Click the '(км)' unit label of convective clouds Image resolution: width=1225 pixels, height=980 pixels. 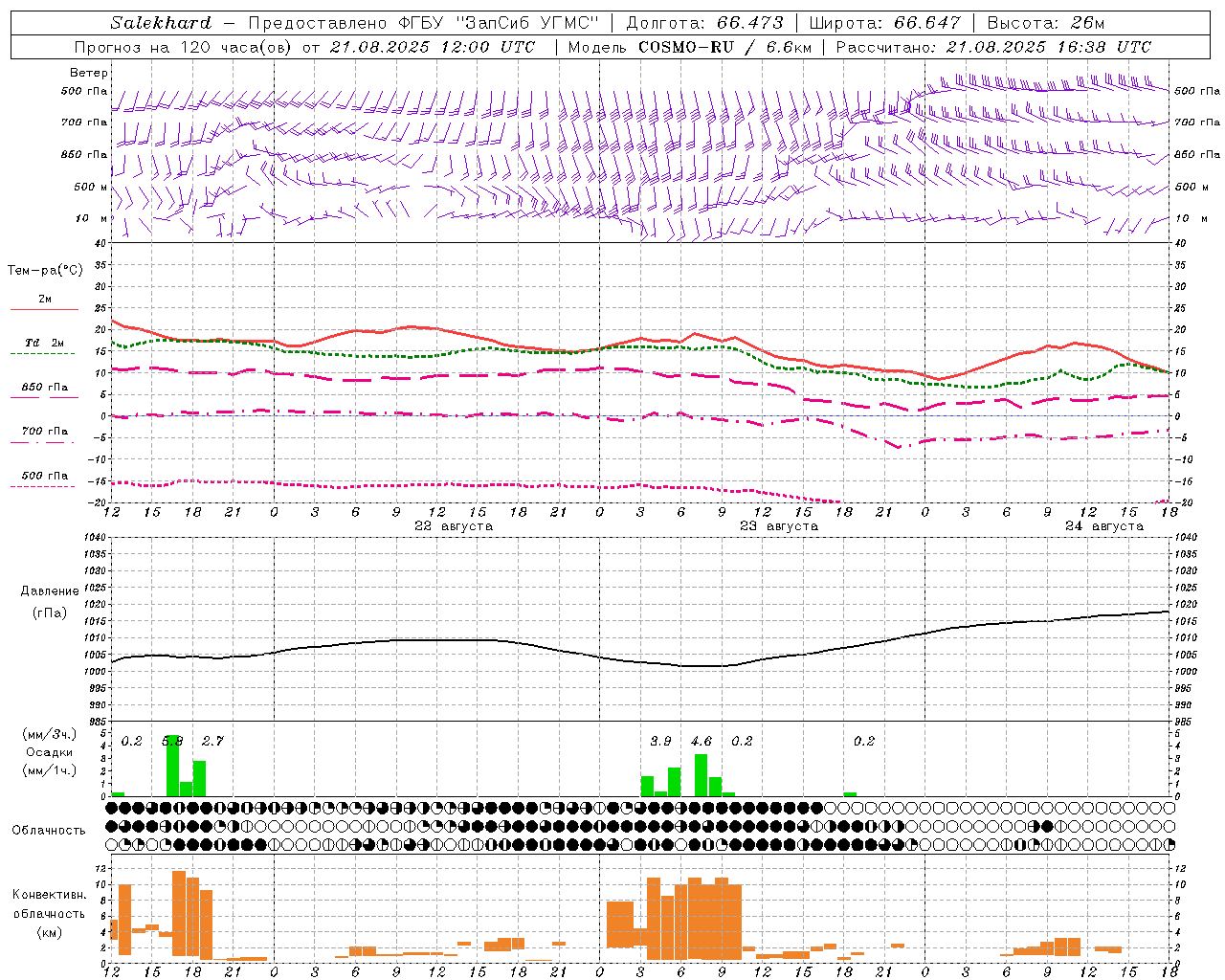click(49, 932)
